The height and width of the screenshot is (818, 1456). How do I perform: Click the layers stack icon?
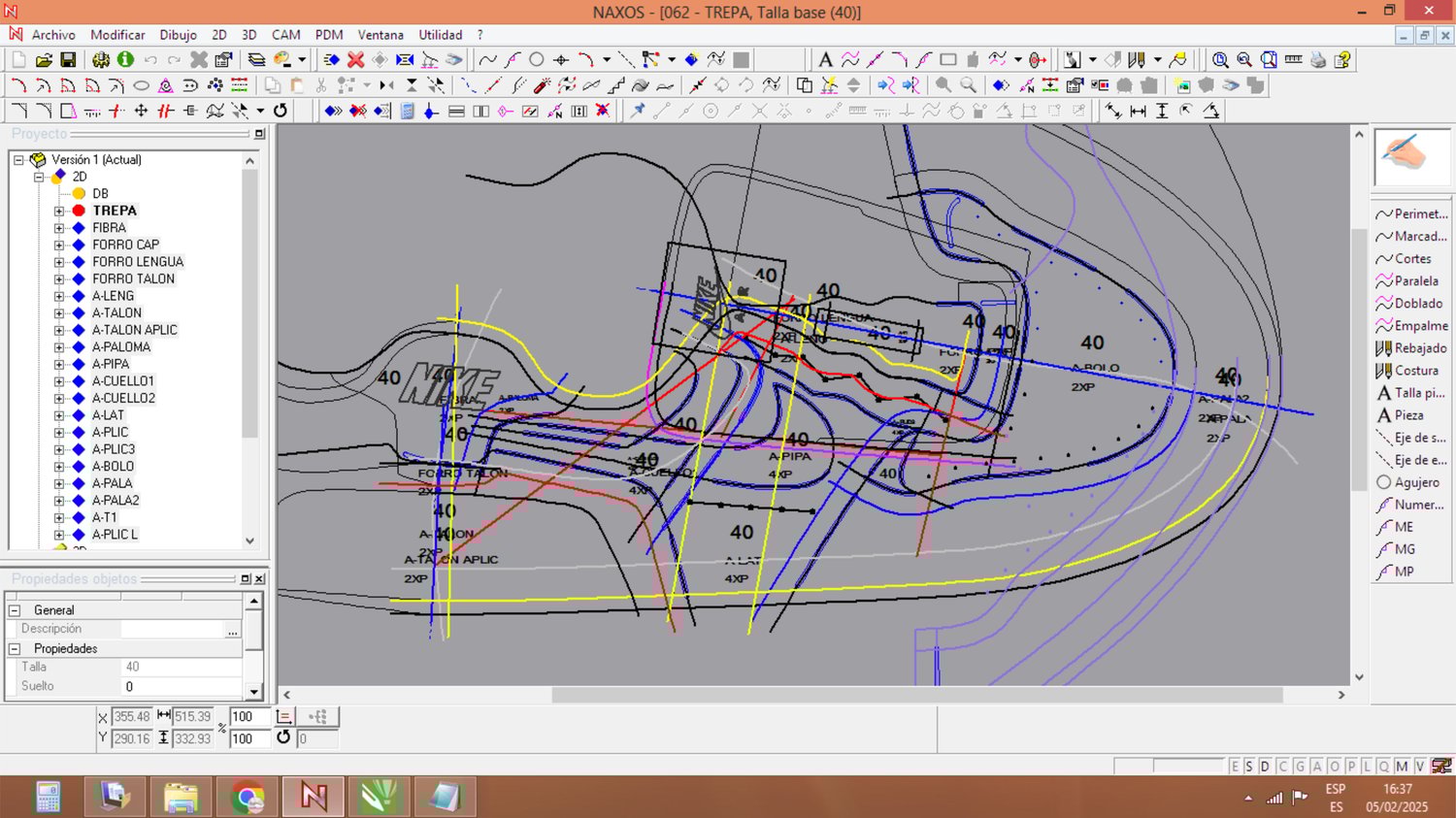(256, 60)
